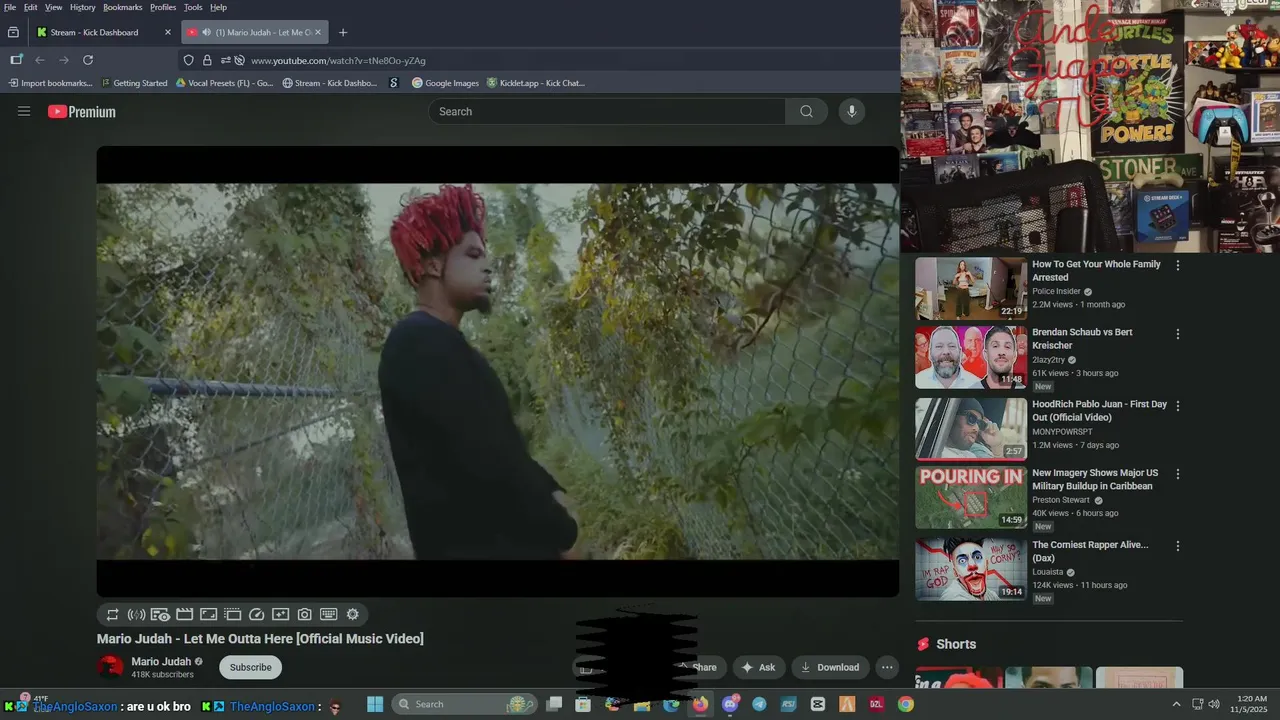This screenshot has height=720, width=1280.
Task: Open more actions ellipsis under the video
Action: point(886,667)
